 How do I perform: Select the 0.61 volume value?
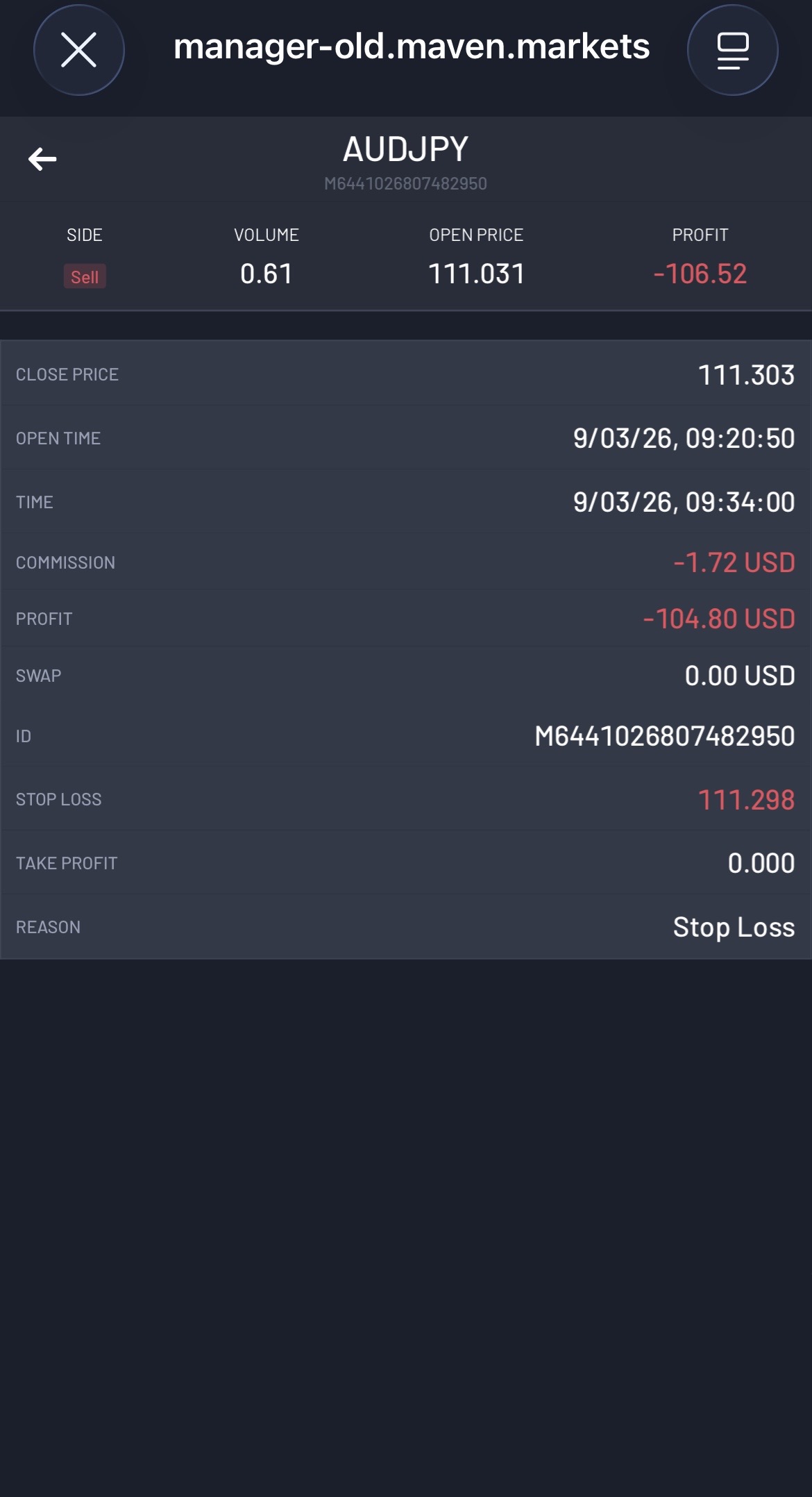coord(267,274)
